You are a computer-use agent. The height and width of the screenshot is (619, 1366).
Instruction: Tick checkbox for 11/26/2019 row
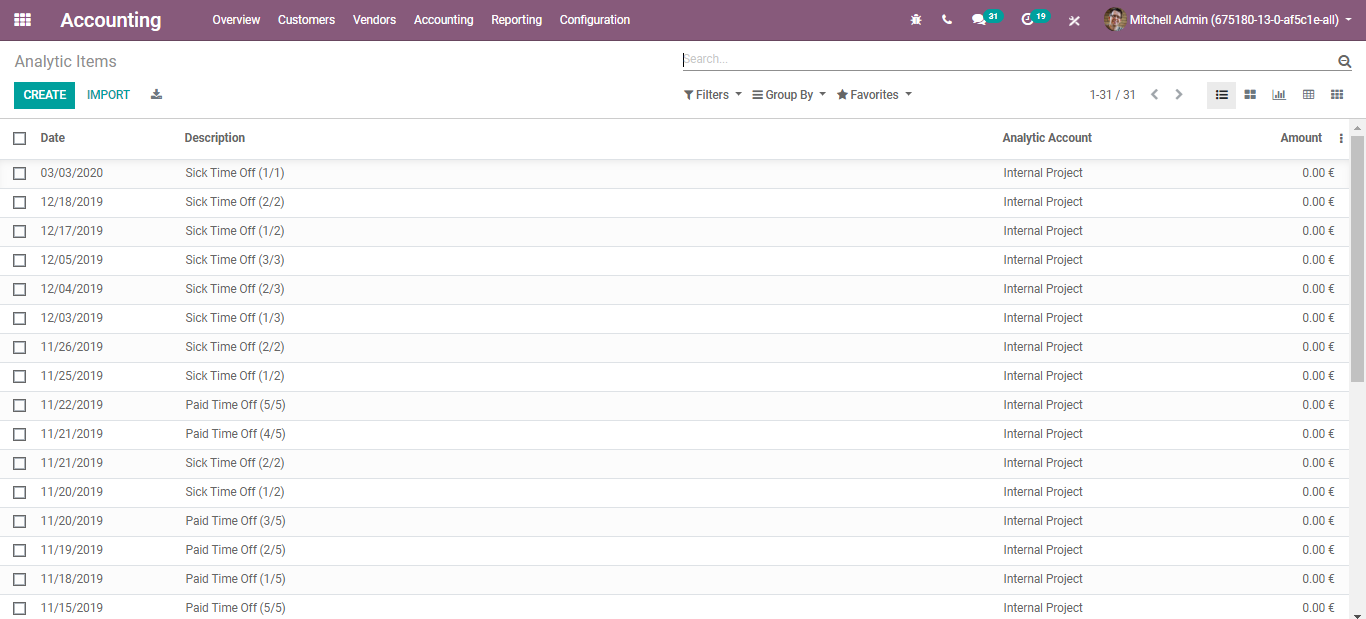[x=20, y=347]
